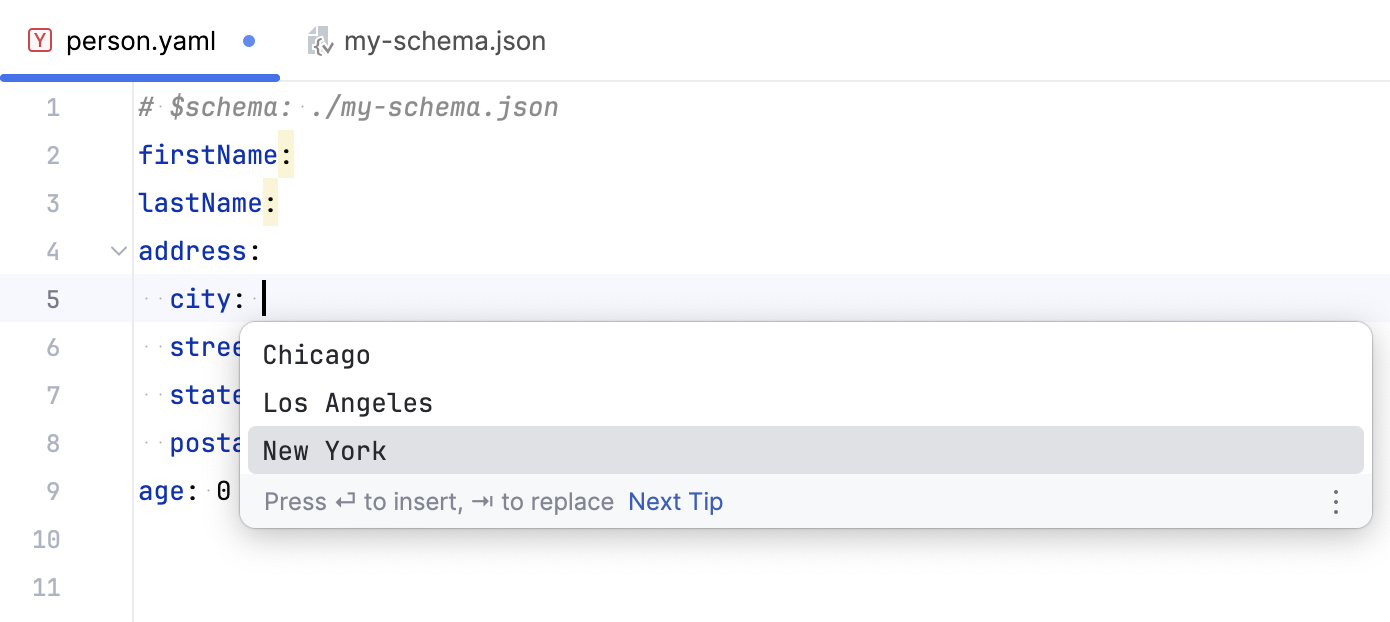Click line number 9 in the gutter
Screen dimensions: 1390x622
tap(53, 491)
